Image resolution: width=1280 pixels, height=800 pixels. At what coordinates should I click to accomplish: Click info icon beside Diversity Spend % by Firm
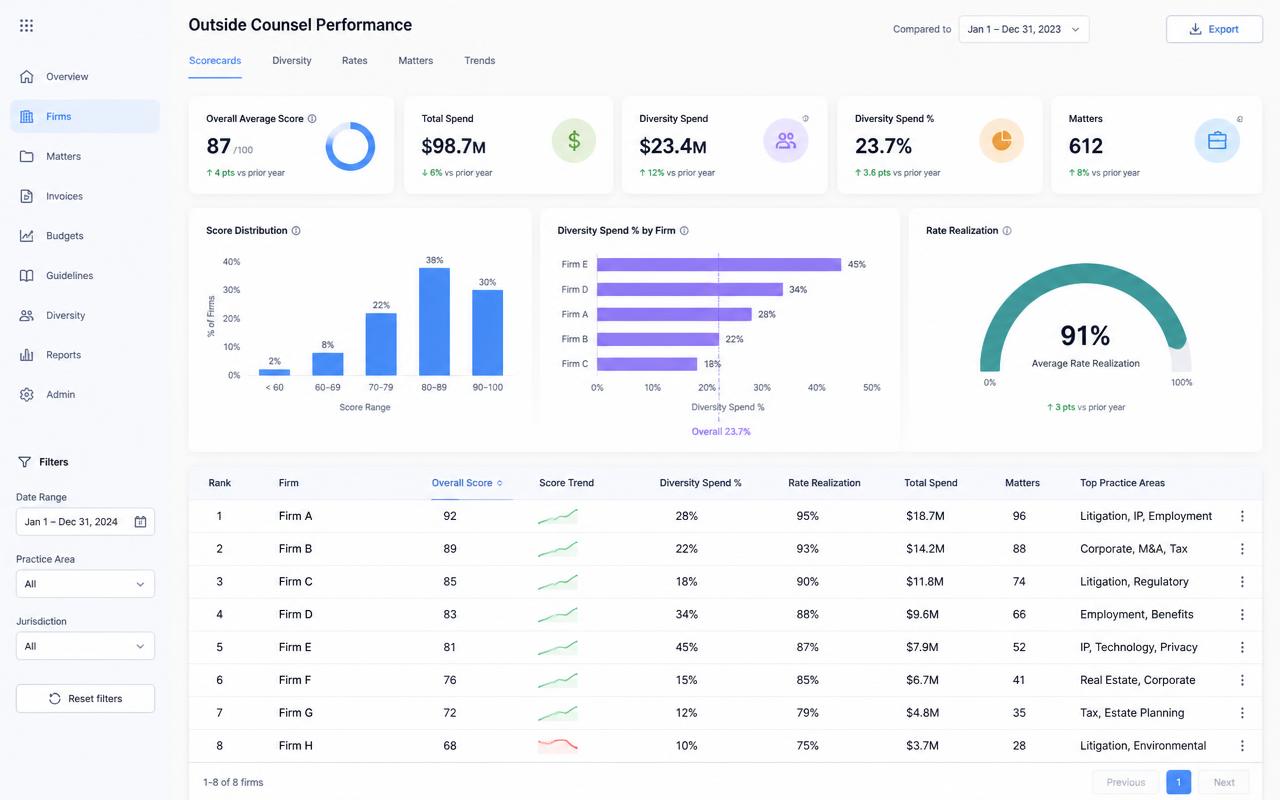684,231
